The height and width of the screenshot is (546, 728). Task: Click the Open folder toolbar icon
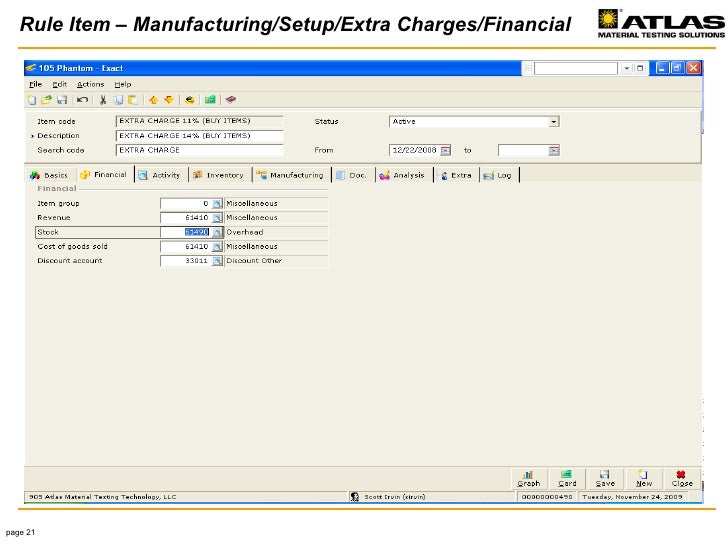coord(46,100)
